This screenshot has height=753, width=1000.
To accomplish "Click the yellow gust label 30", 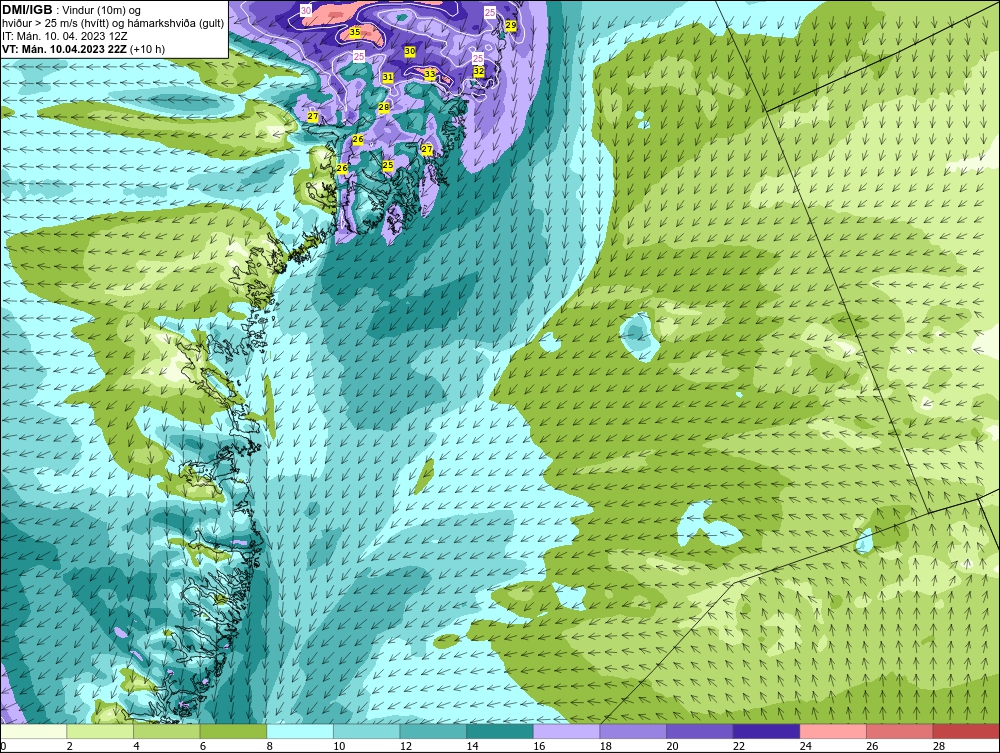I will (x=410, y=51).
